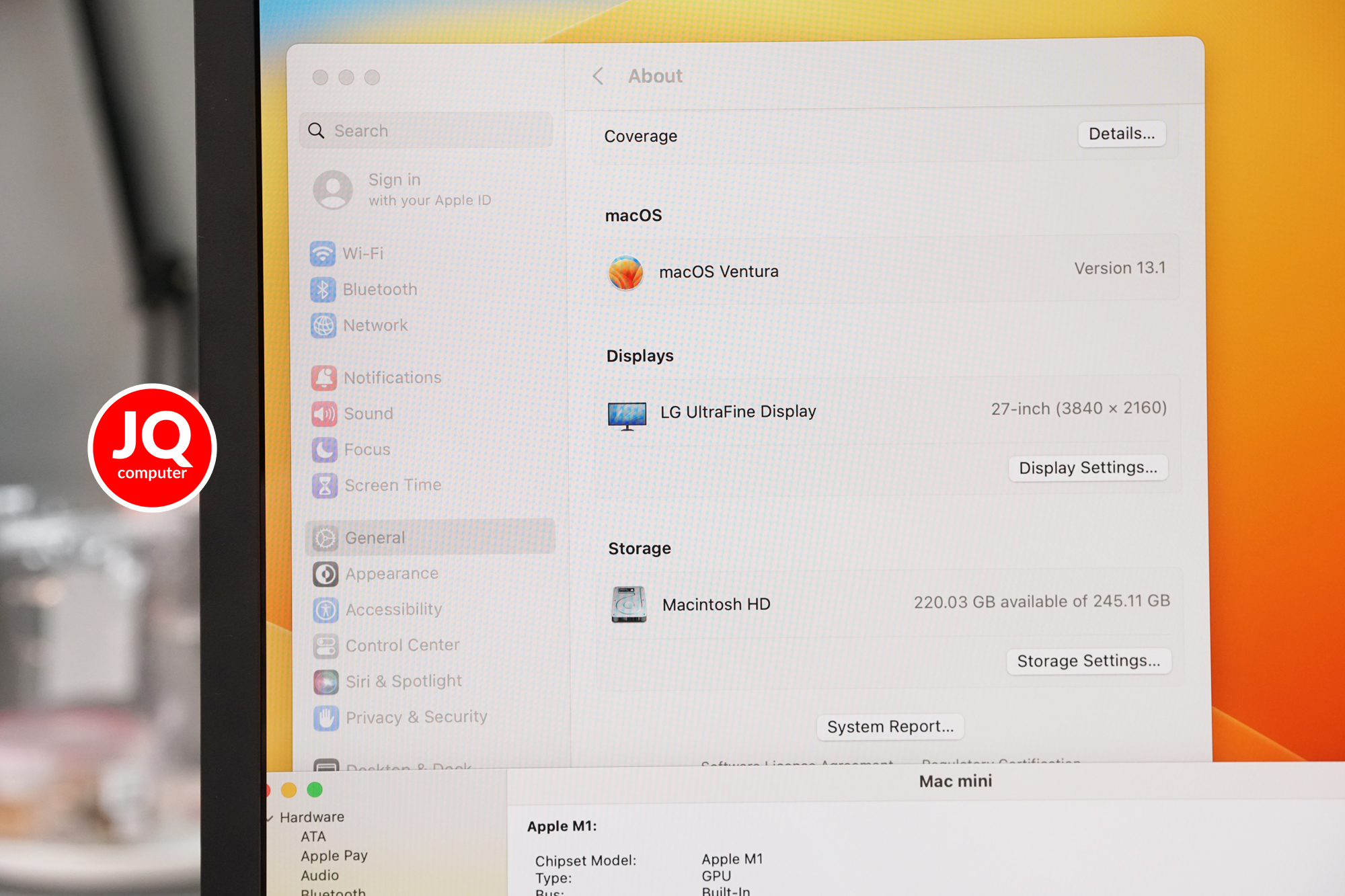
Task: Select the Bluetooth sidebar icon
Action: pyautogui.click(x=323, y=290)
